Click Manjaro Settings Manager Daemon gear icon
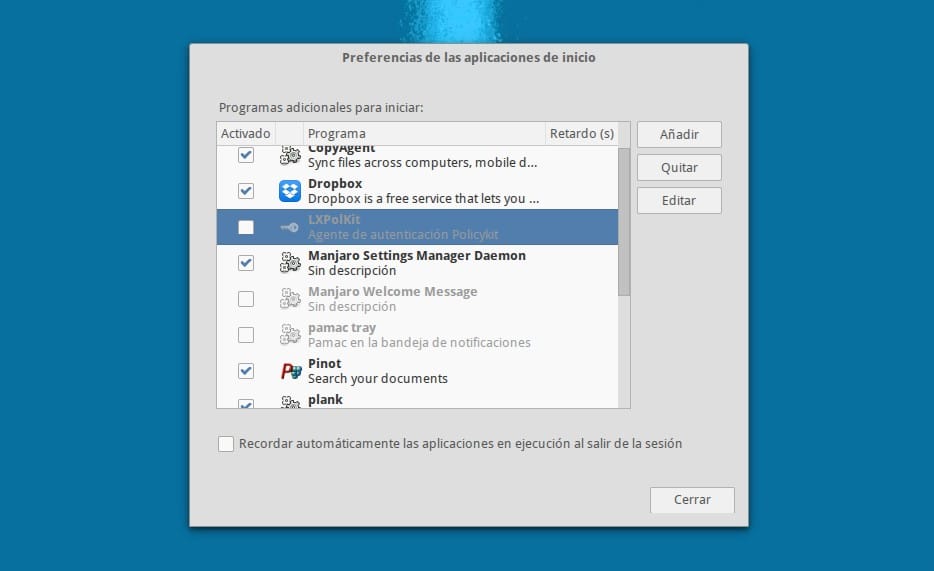934x571 pixels. [x=290, y=263]
